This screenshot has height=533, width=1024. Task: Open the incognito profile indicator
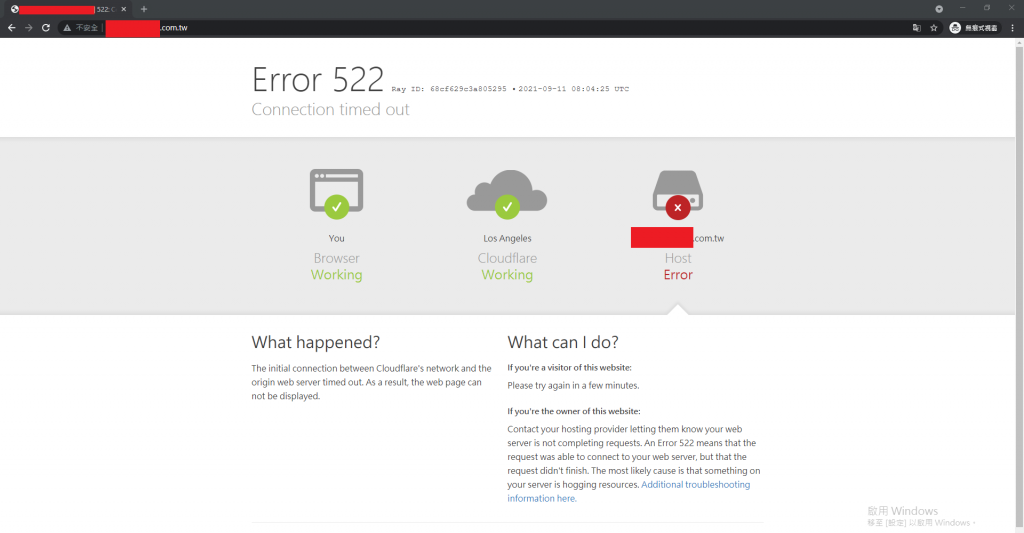[x=973, y=27]
